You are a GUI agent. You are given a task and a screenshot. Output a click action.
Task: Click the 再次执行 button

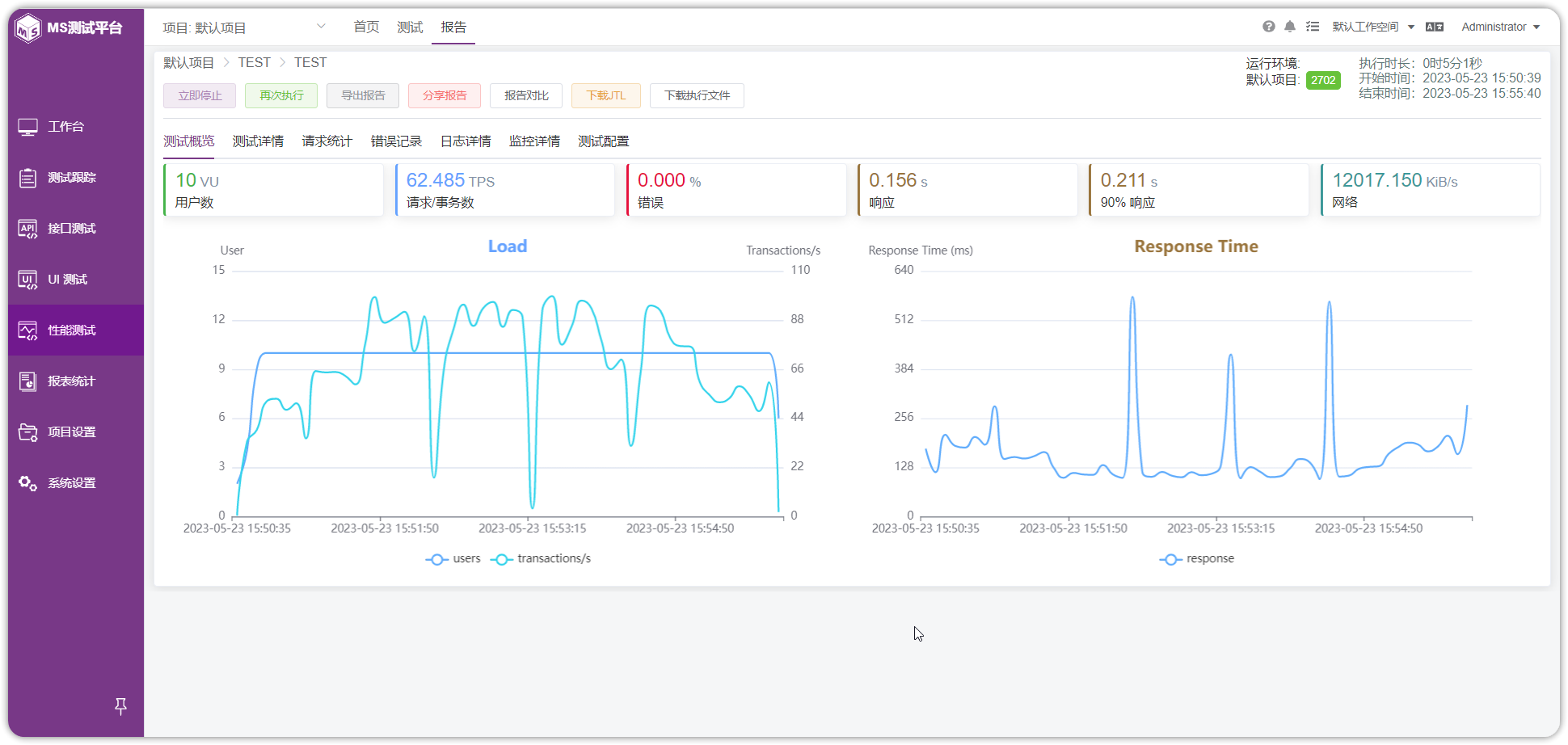[281, 95]
